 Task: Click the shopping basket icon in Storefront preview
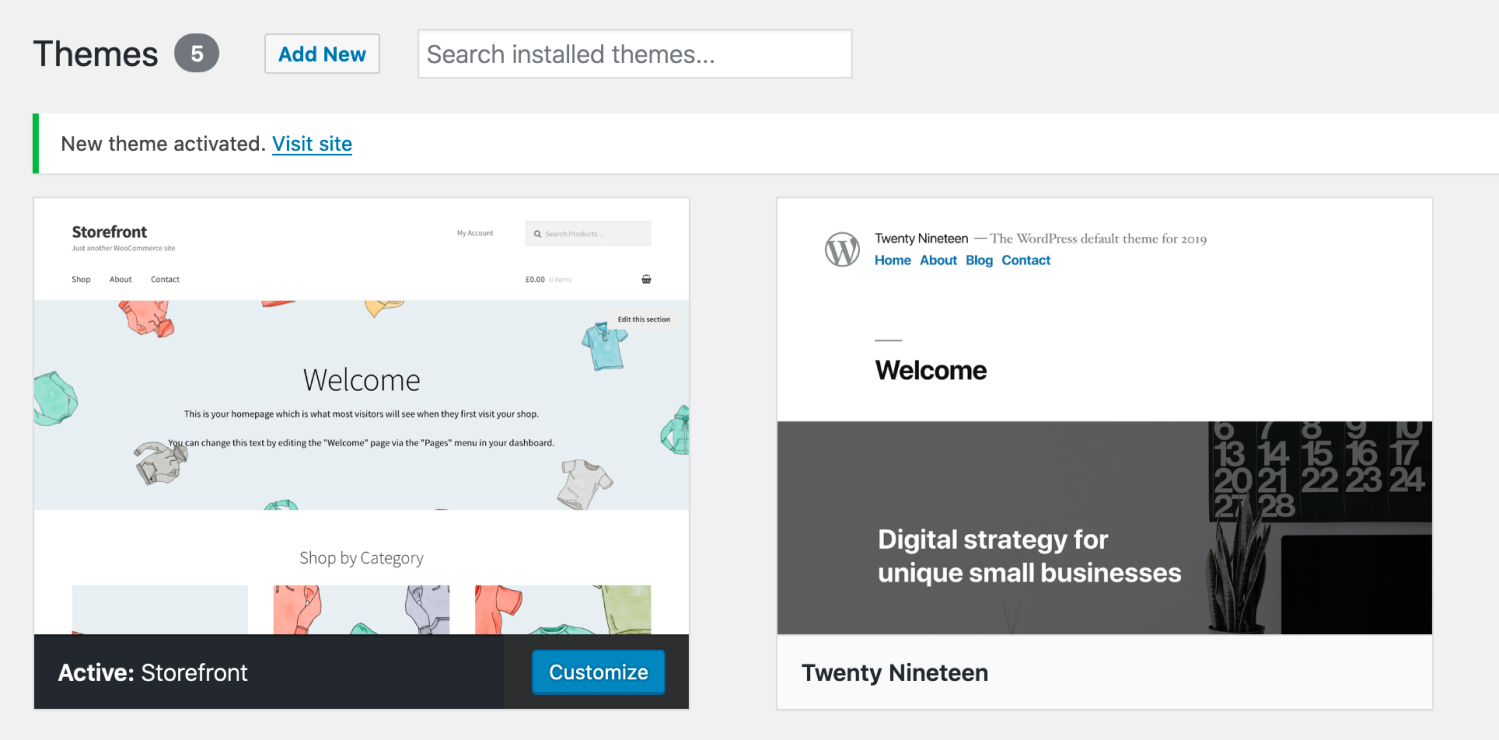[x=646, y=279]
